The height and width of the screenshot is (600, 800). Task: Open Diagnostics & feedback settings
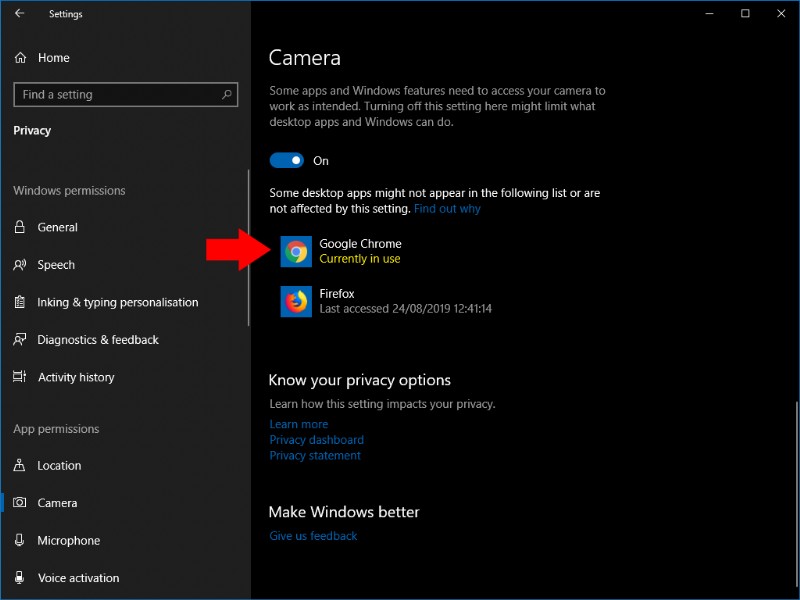click(x=98, y=340)
